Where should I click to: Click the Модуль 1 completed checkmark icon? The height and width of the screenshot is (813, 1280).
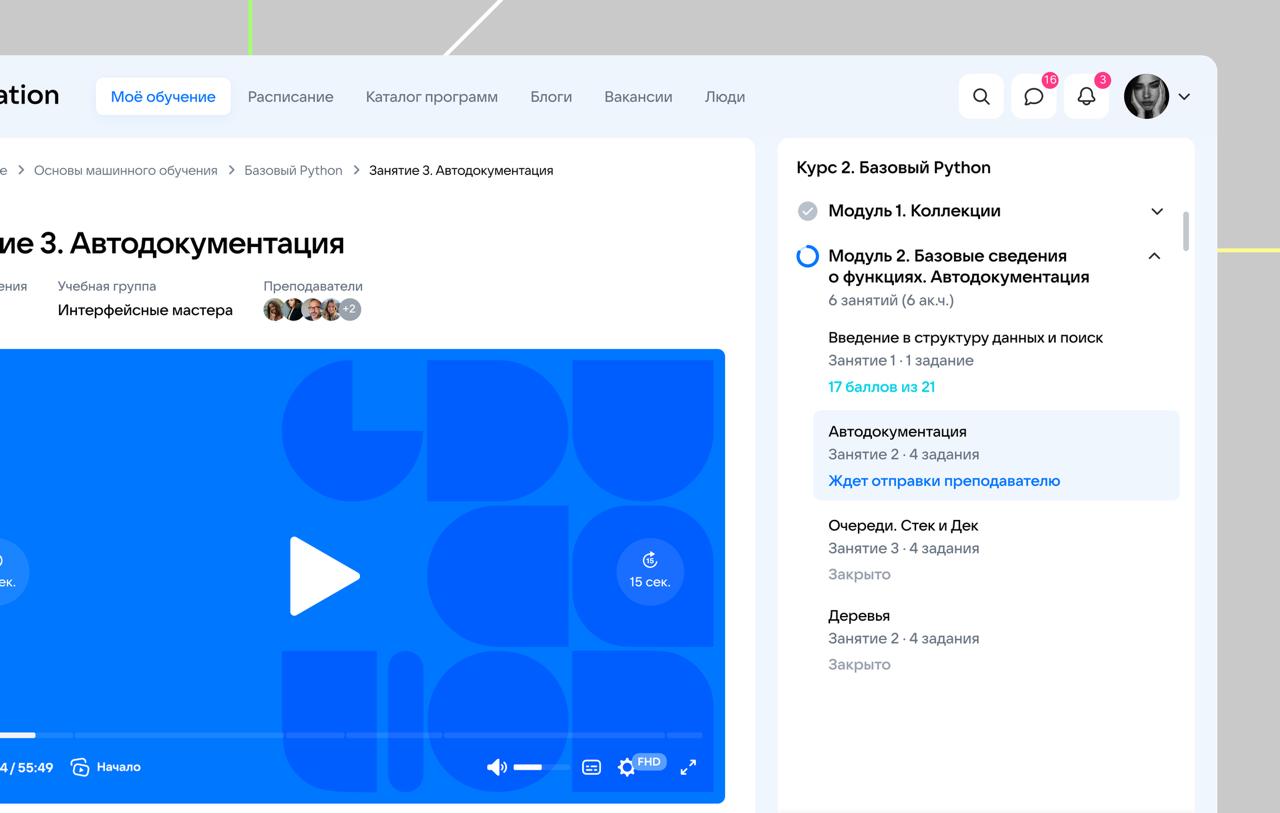tap(807, 211)
